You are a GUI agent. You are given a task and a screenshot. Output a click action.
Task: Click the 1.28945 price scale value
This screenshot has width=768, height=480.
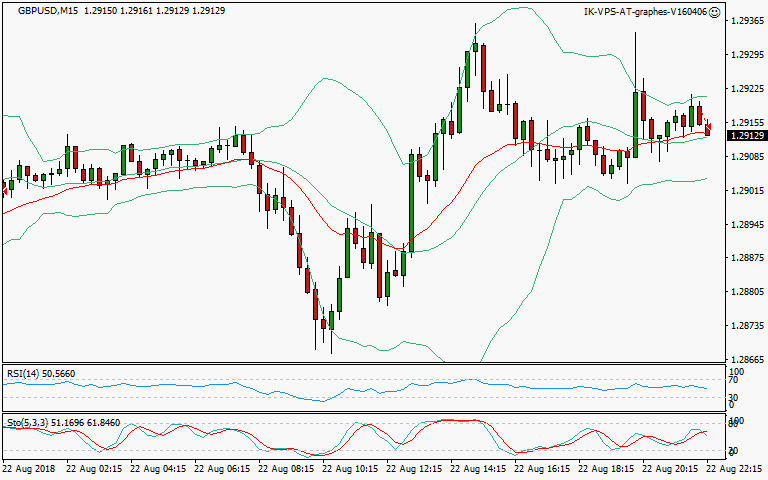point(747,225)
